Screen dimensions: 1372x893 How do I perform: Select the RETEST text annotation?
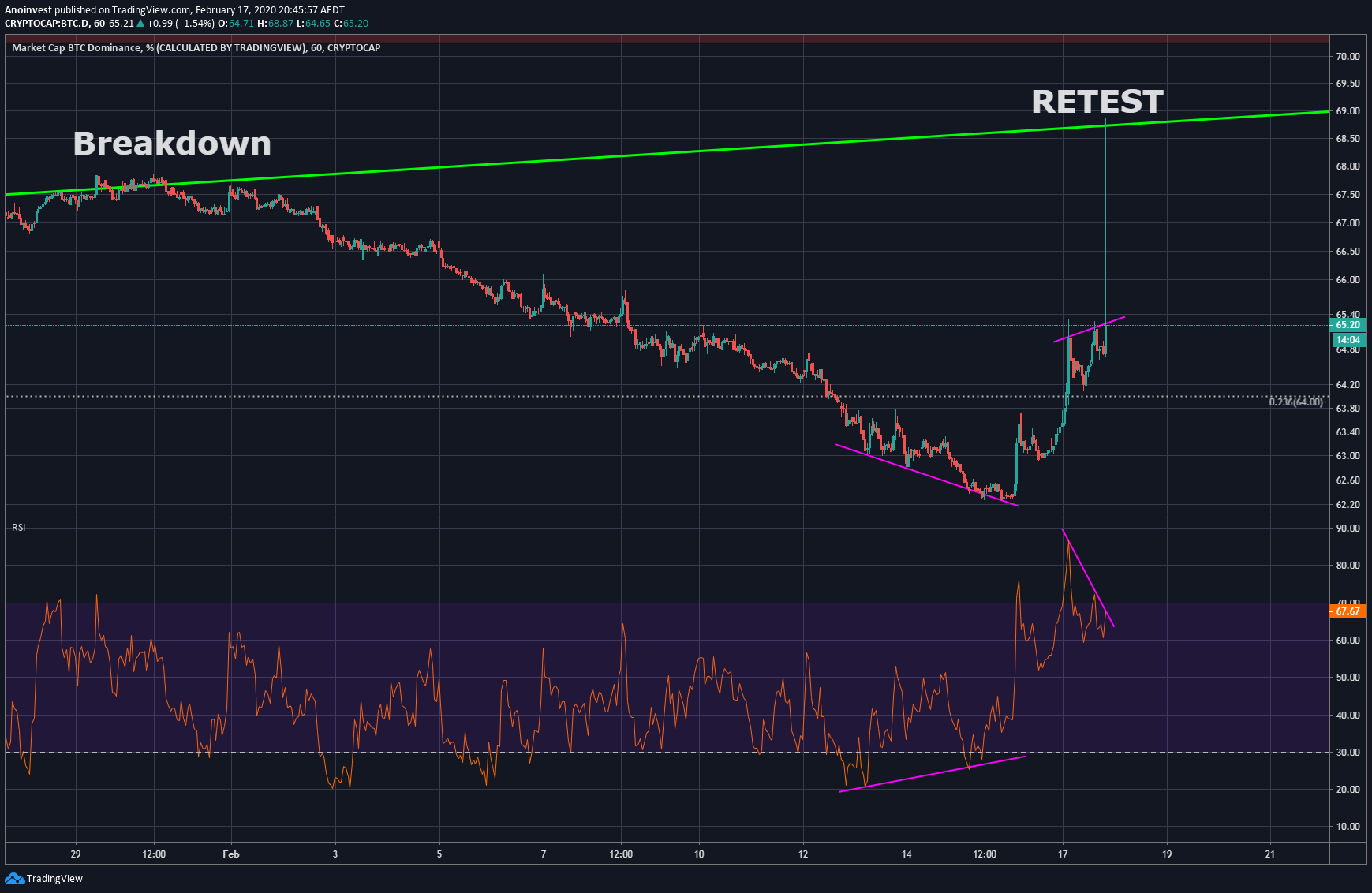click(x=1097, y=102)
